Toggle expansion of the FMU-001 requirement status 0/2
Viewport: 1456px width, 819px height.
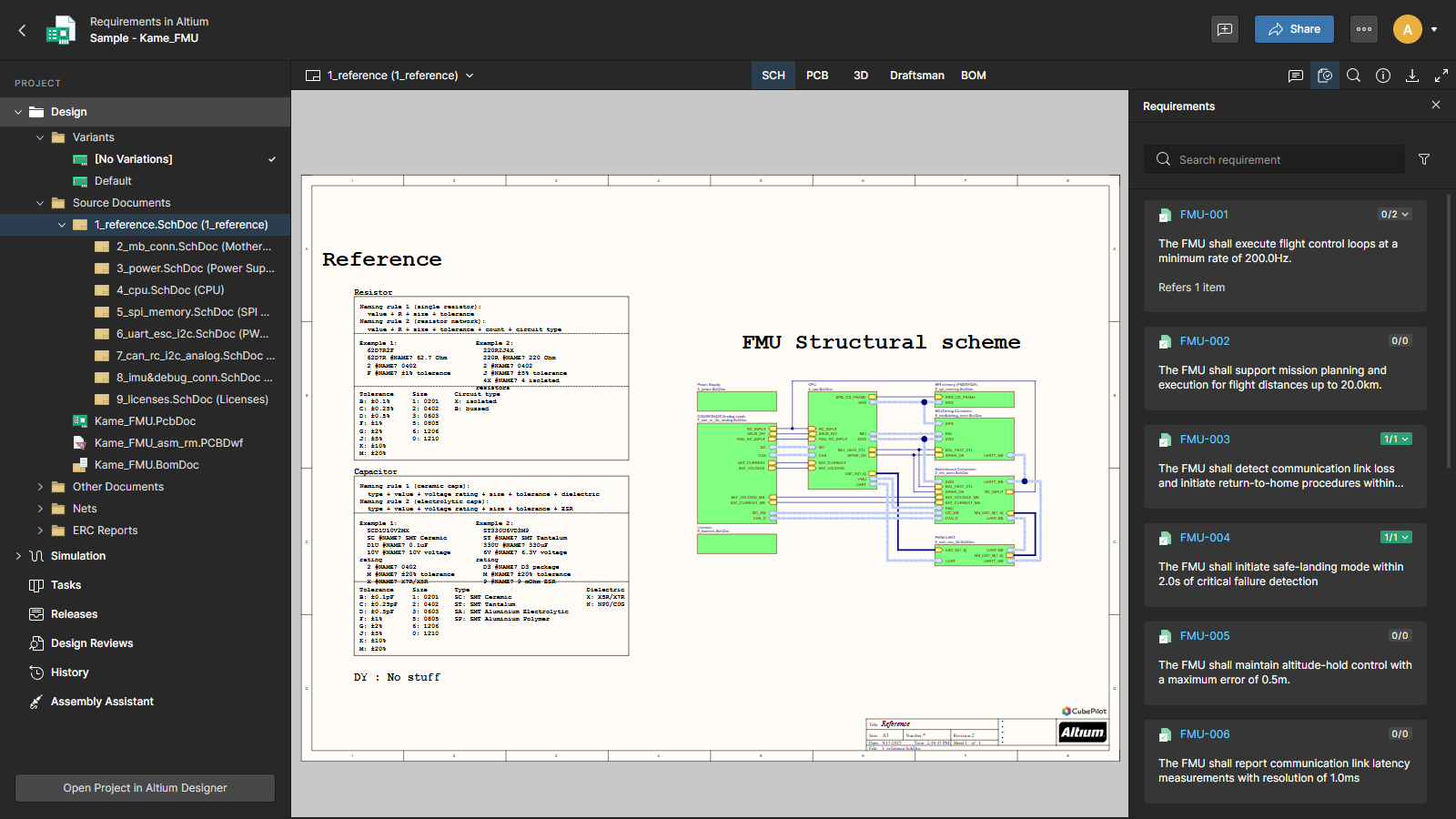coord(1395,214)
